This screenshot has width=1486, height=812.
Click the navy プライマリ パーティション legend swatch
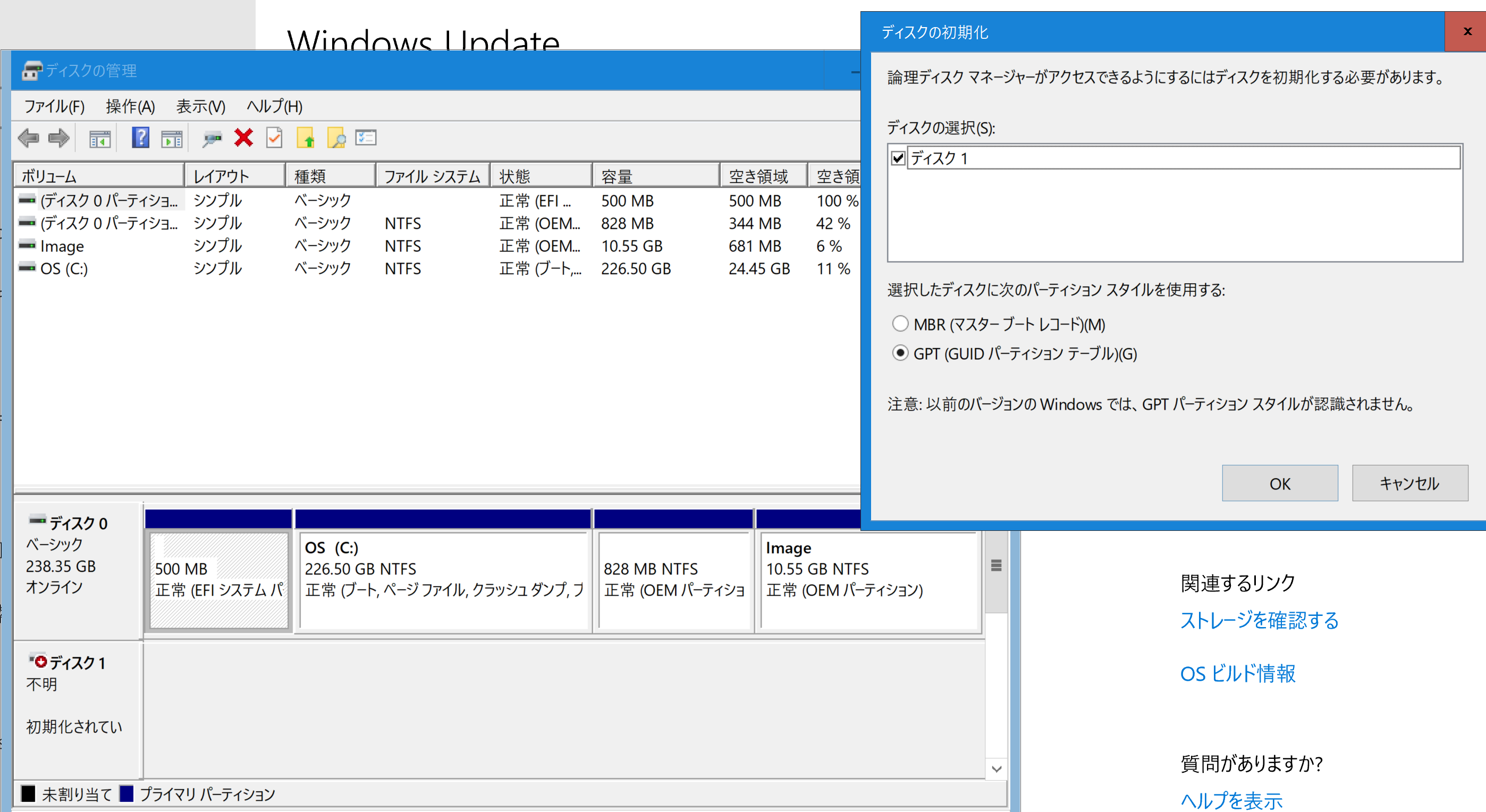tap(126, 794)
